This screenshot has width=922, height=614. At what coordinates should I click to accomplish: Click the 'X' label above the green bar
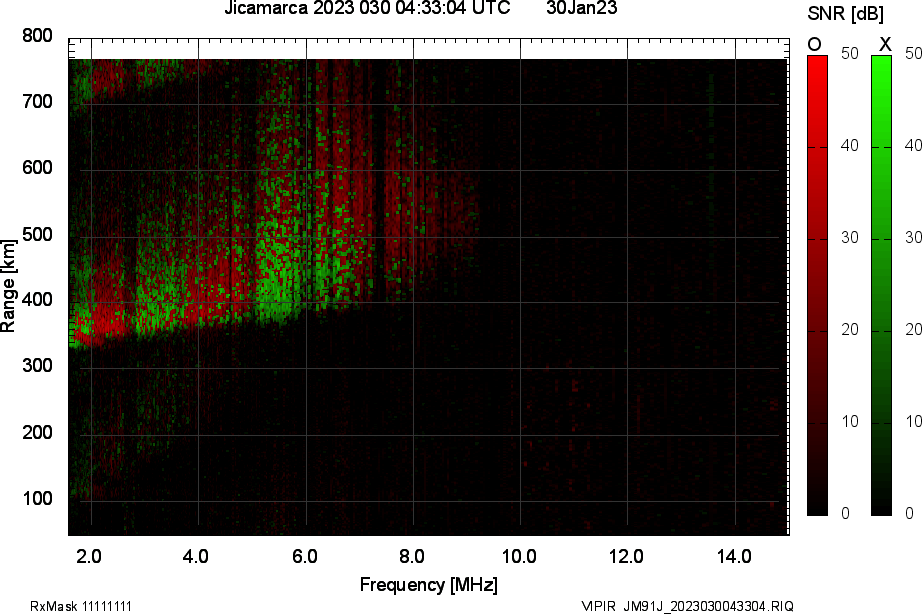coord(885,44)
